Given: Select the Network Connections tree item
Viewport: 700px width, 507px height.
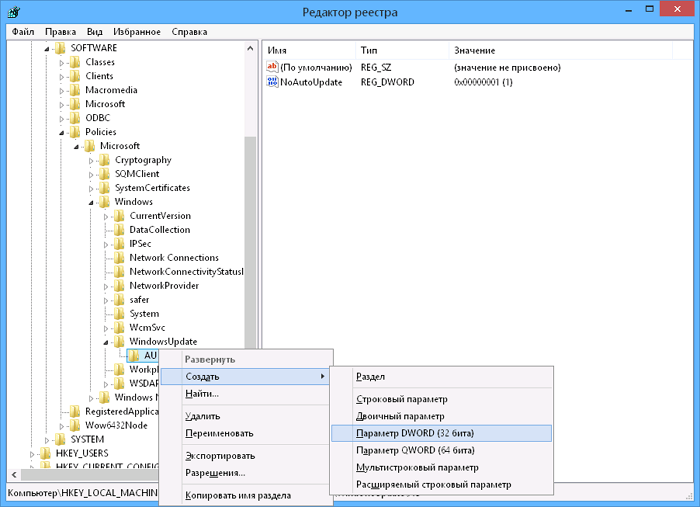Looking at the screenshot, I should pyautogui.click(x=173, y=258).
